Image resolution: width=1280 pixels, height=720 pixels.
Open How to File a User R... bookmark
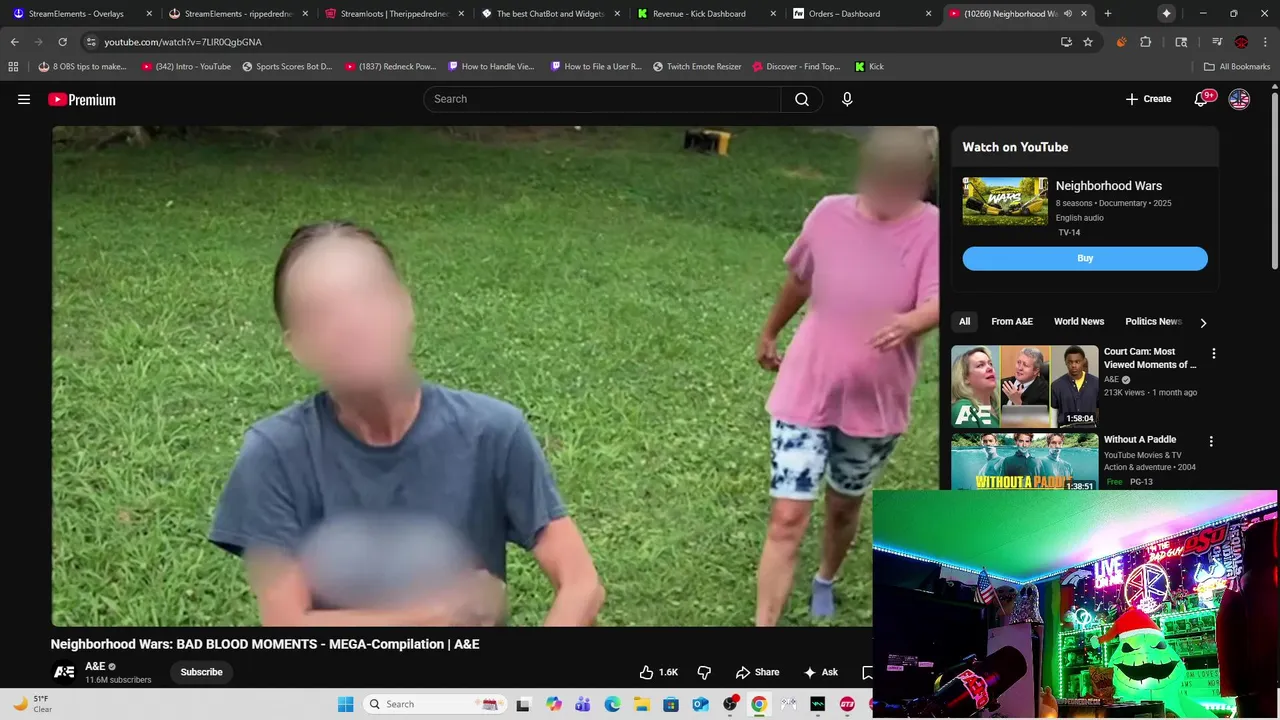coord(595,67)
